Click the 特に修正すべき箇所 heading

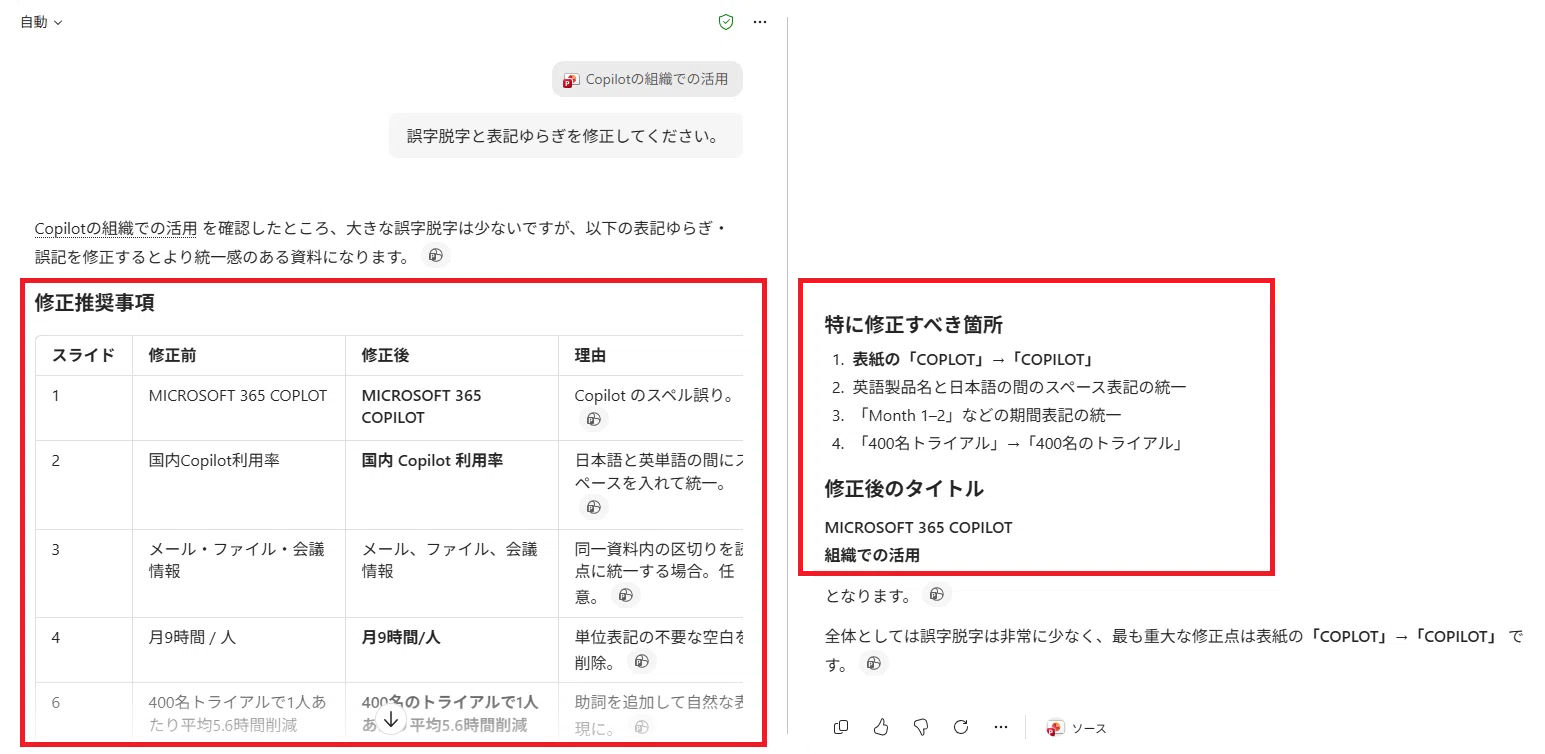click(914, 325)
